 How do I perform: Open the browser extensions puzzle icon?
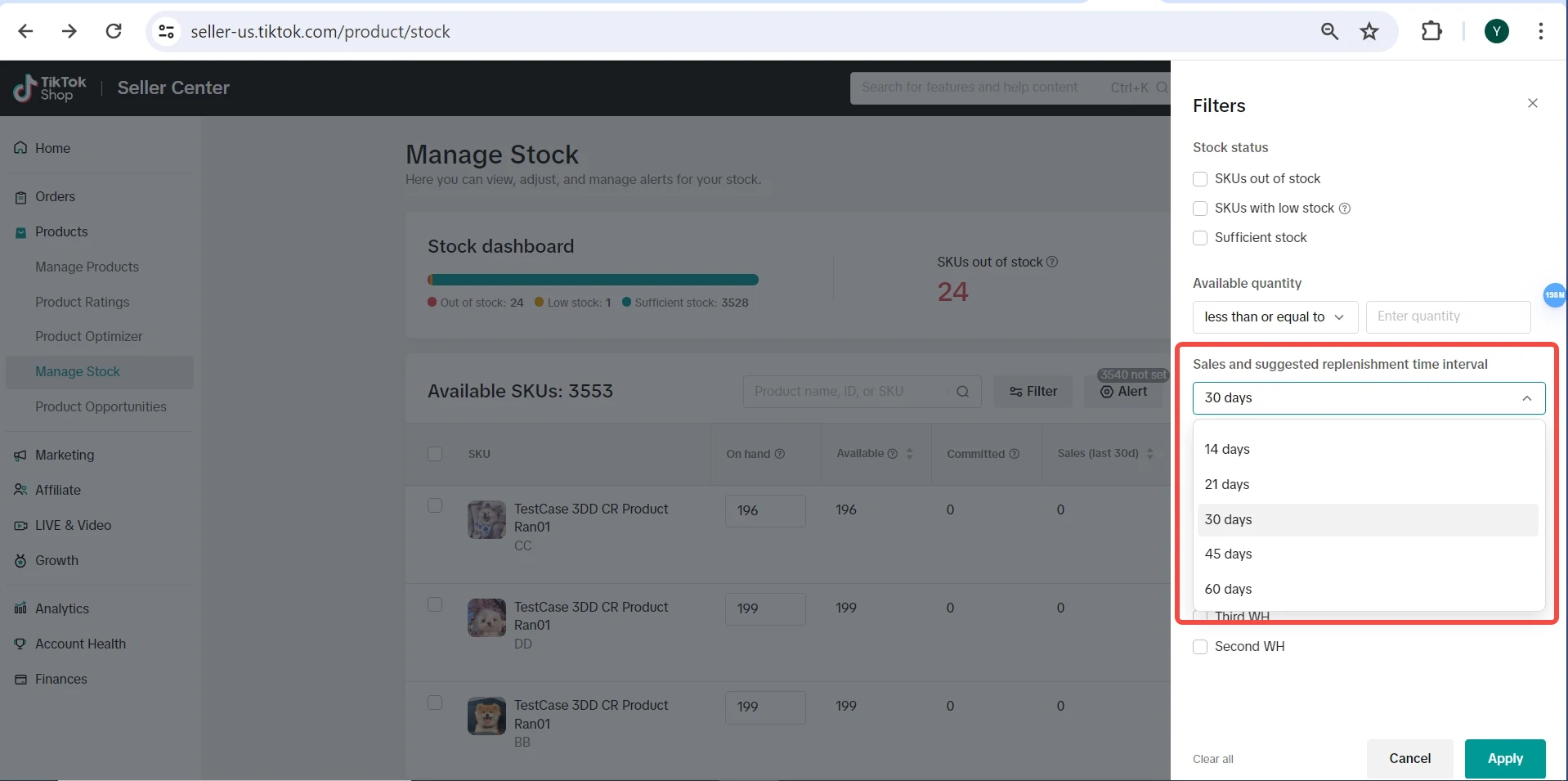(x=1431, y=31)
